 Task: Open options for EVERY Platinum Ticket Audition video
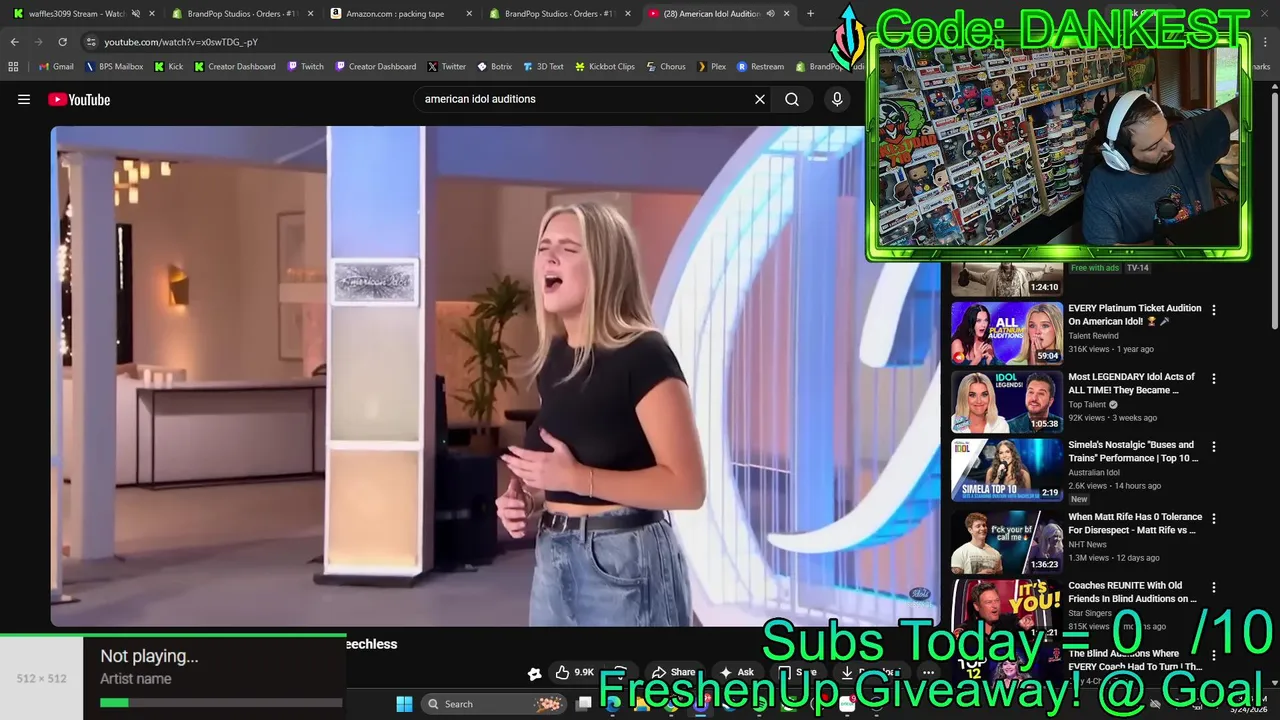1214,310
